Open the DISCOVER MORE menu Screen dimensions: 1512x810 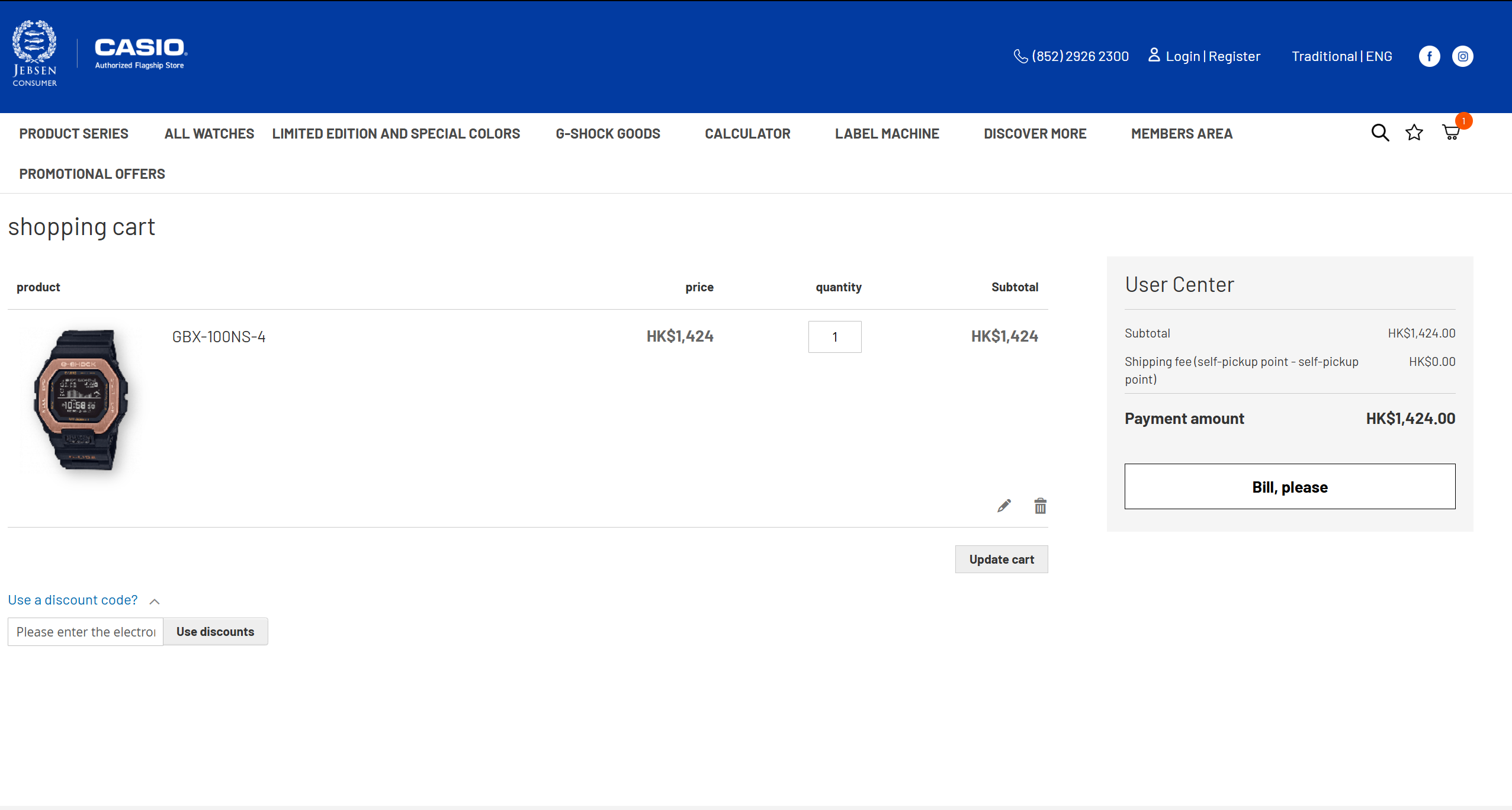1035,134
